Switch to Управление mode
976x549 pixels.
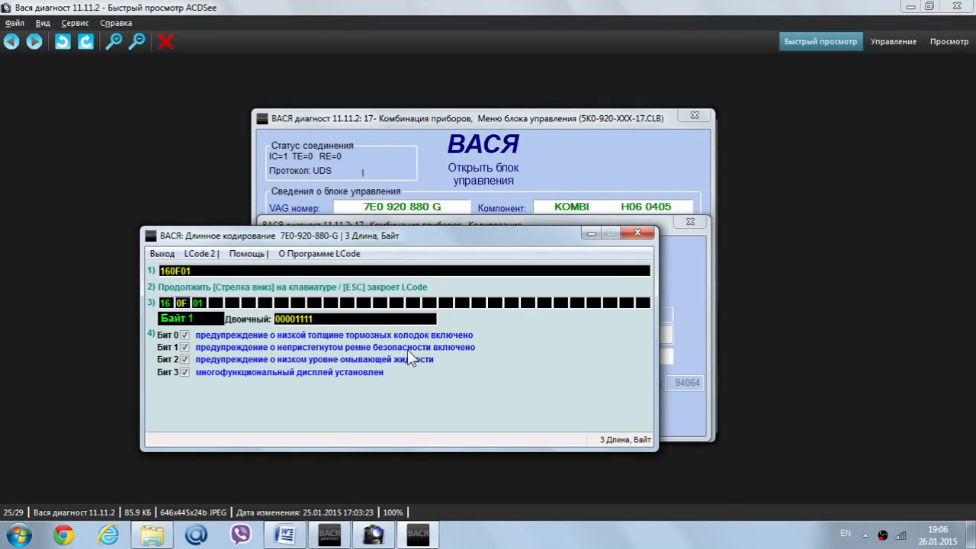(893, 42)
